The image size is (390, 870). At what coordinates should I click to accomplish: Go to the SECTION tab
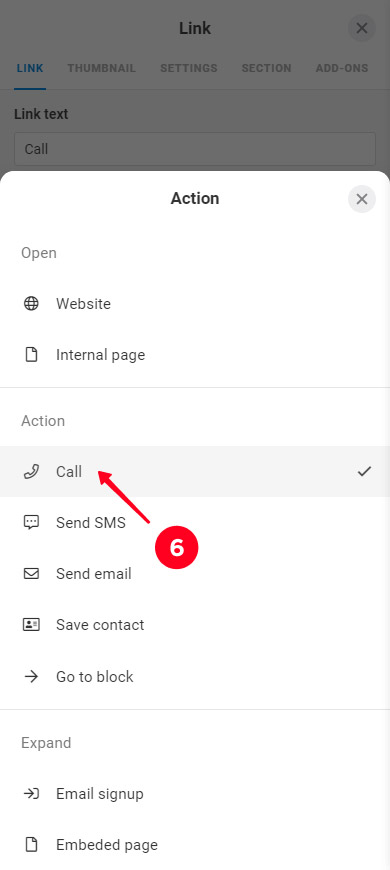point(266,68)
